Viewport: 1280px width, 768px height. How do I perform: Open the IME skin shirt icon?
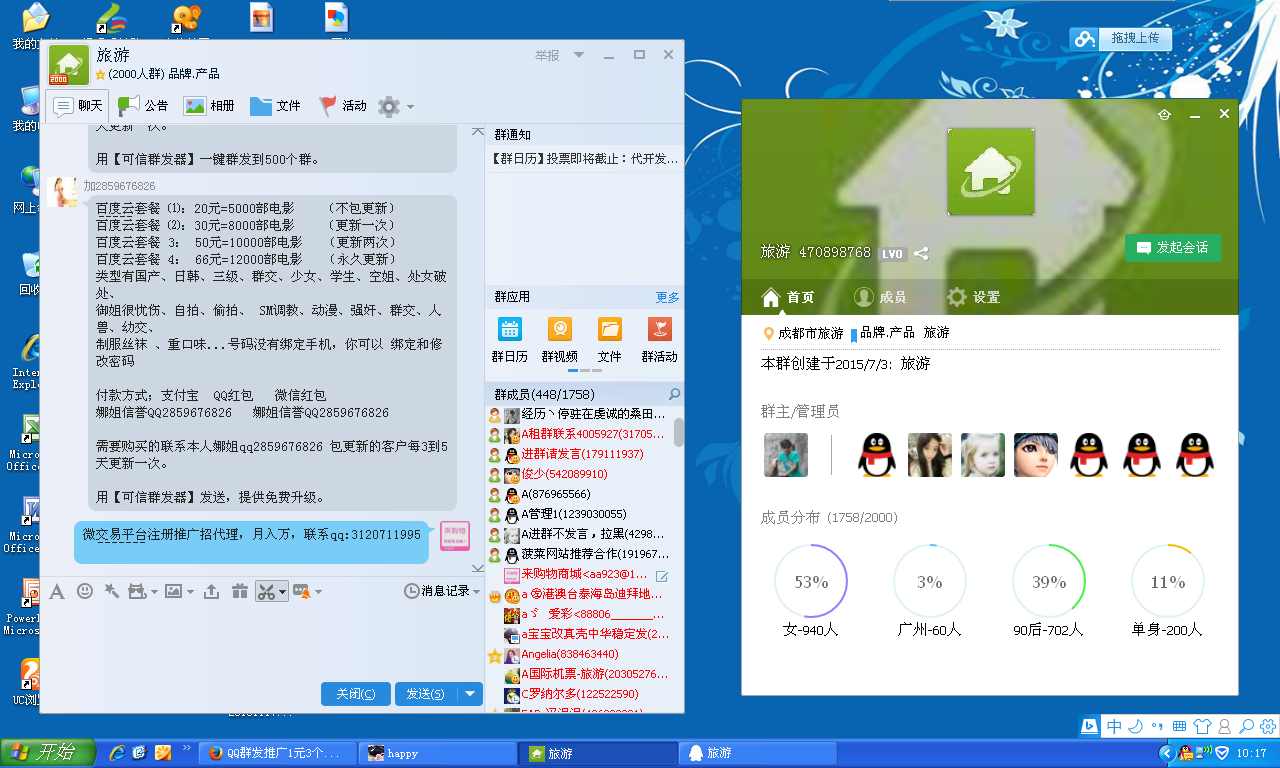click(x=1202, y=726)
